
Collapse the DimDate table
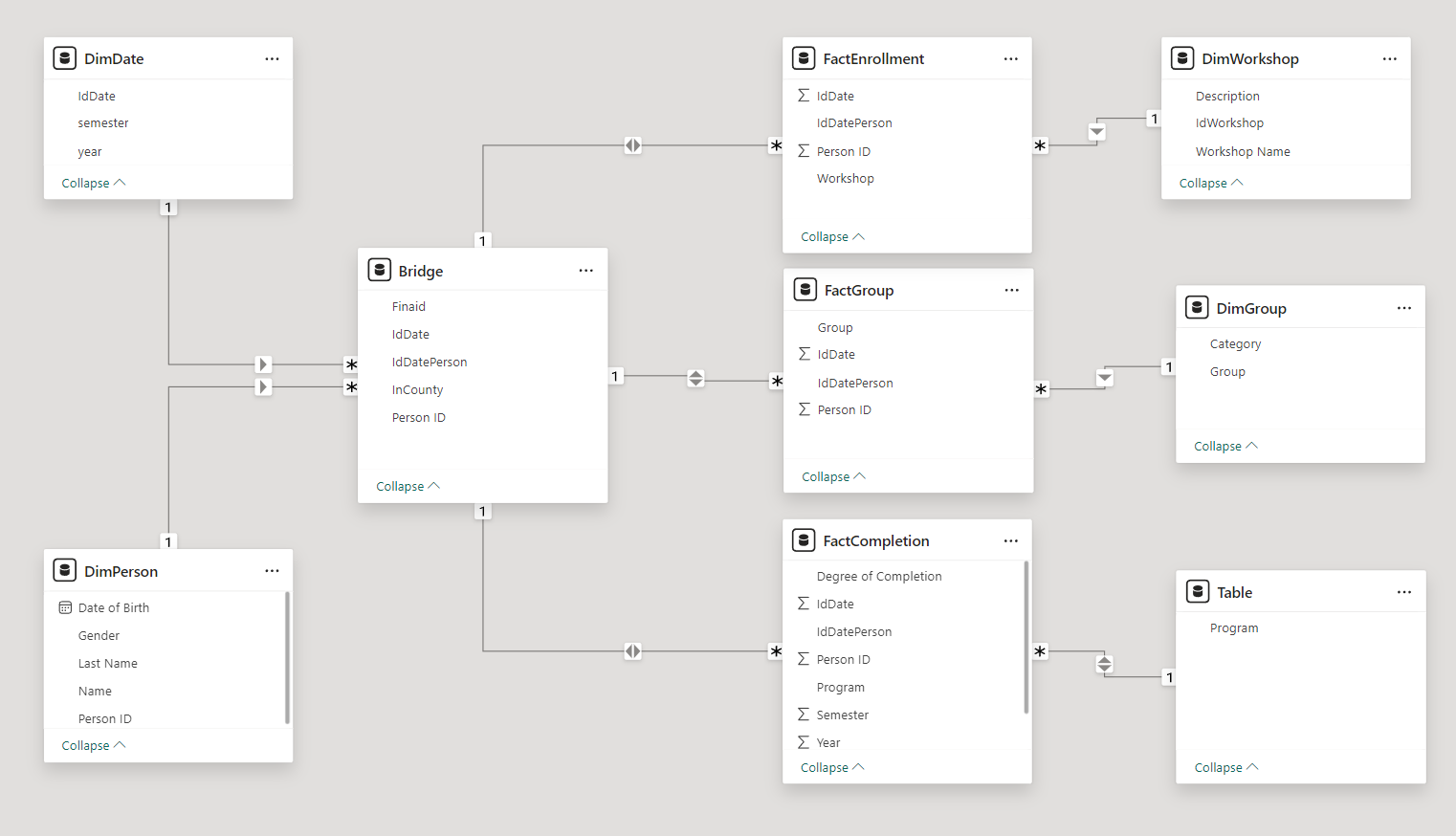pos(93,183)
